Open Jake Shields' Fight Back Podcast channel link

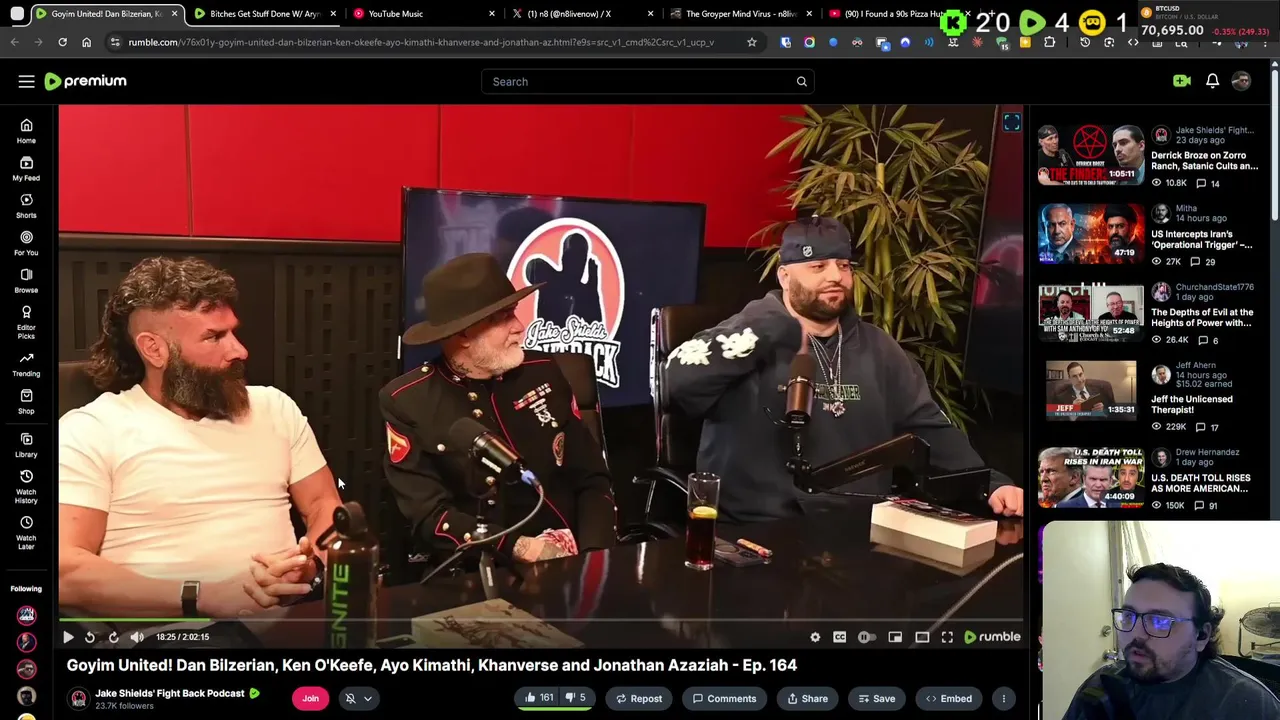pyautogui.click(x=169, y=692)
